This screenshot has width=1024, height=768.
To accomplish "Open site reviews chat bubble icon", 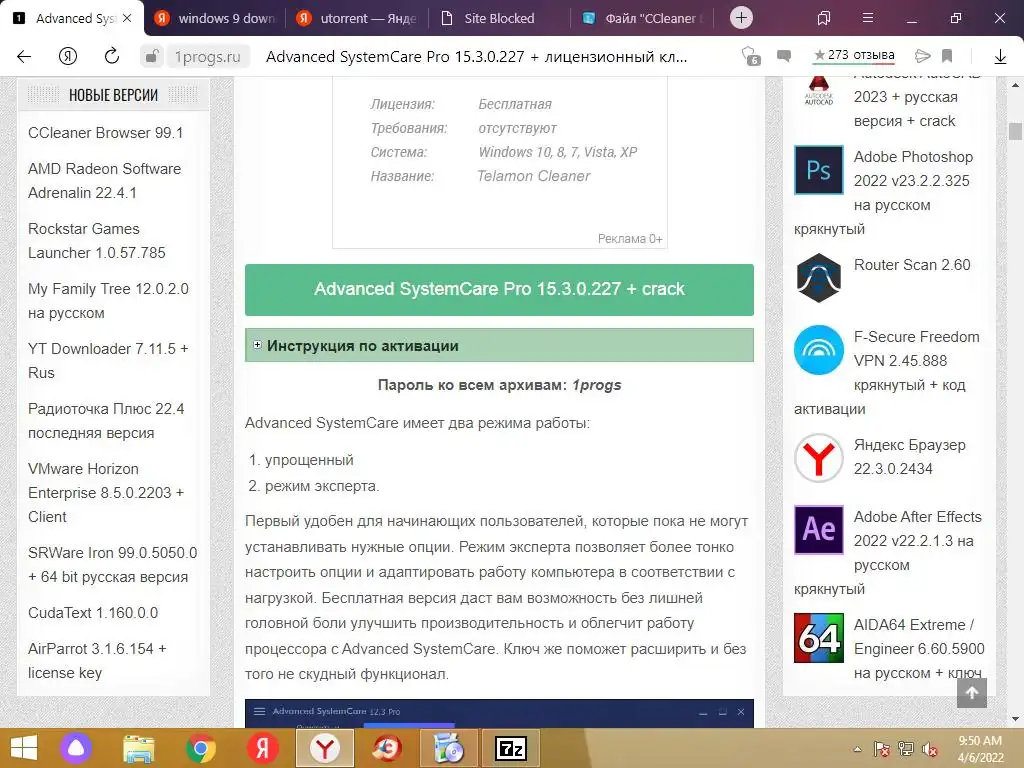I will 784,56.
